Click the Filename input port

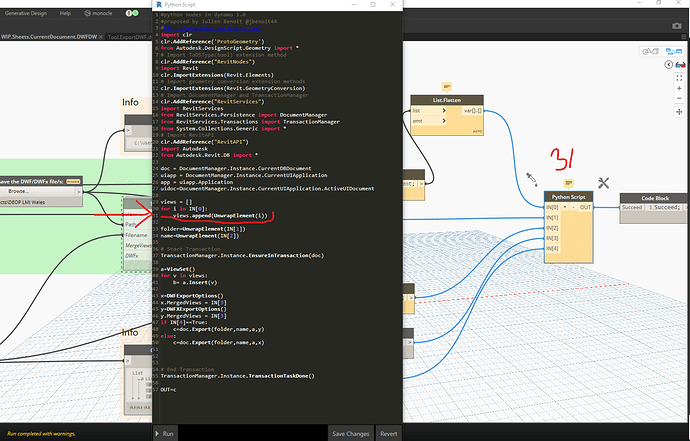136,235
